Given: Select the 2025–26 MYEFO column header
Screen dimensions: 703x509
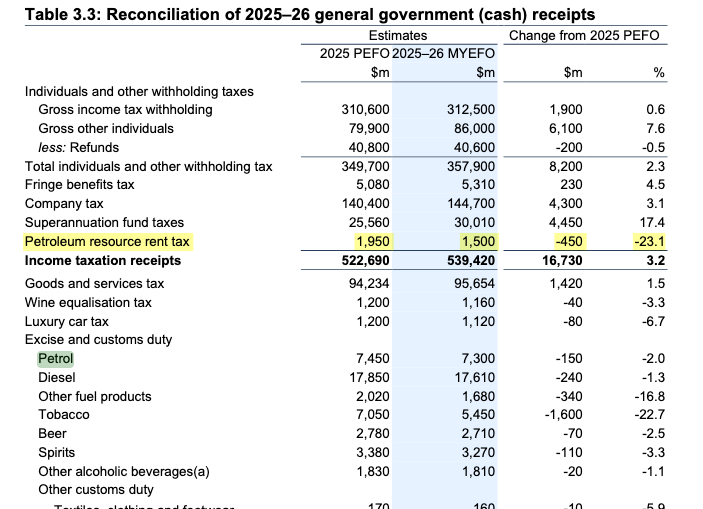Looking at the screenshot, I should pos(445,54).
